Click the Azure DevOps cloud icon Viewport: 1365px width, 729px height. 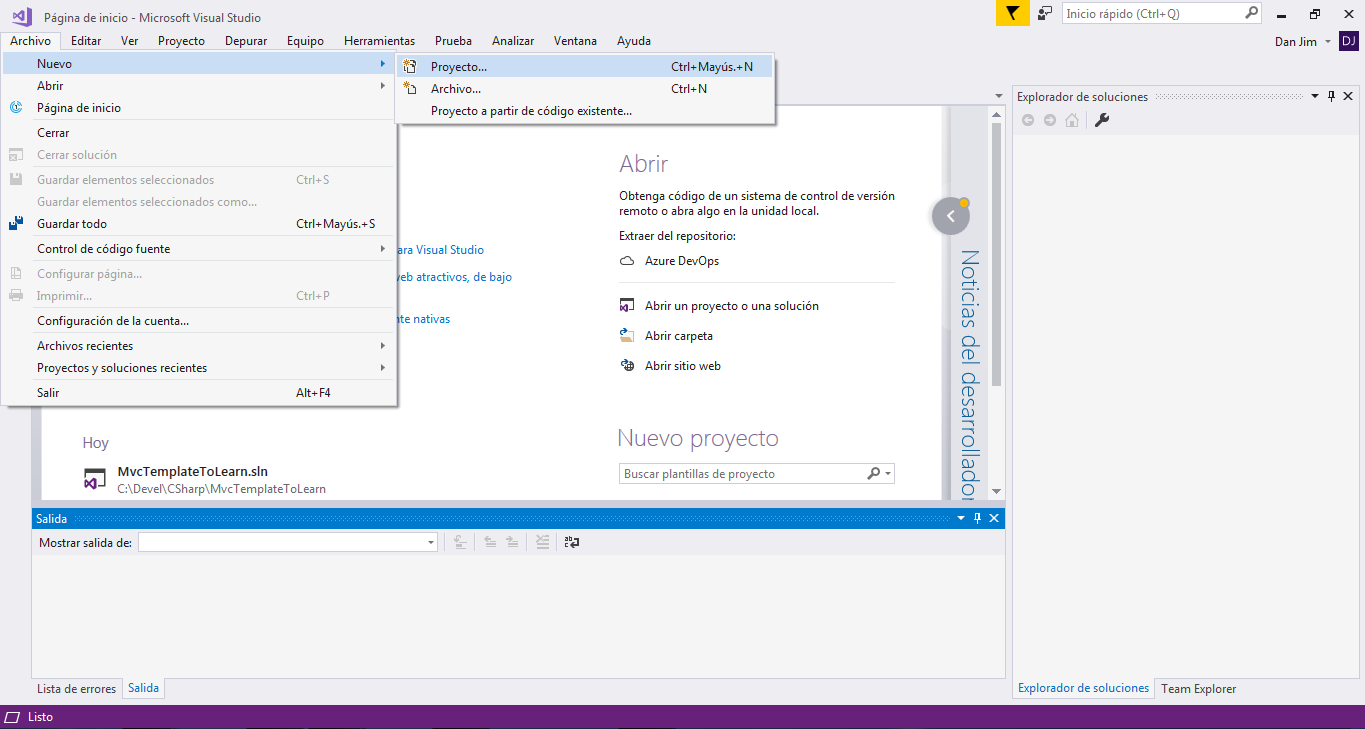tap(627, 261)
